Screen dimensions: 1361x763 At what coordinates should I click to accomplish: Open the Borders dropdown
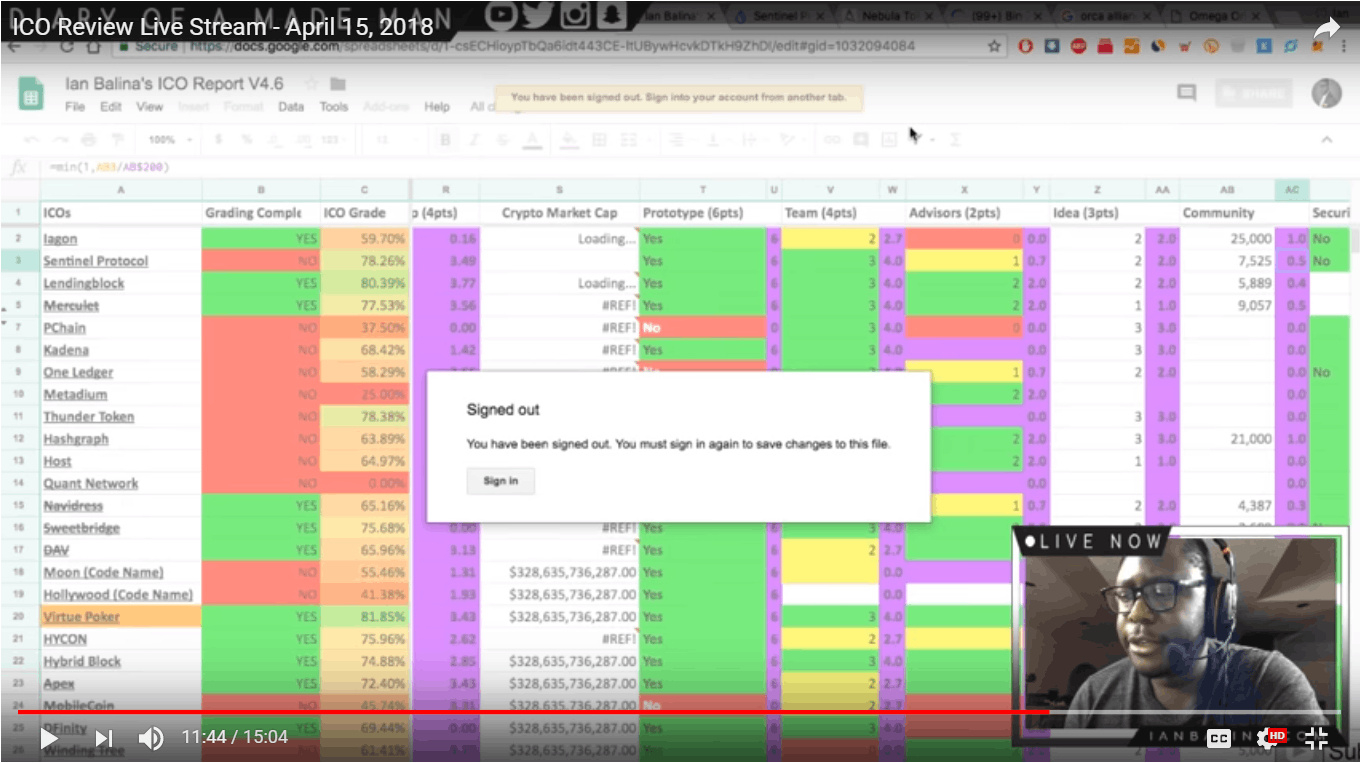598,140
